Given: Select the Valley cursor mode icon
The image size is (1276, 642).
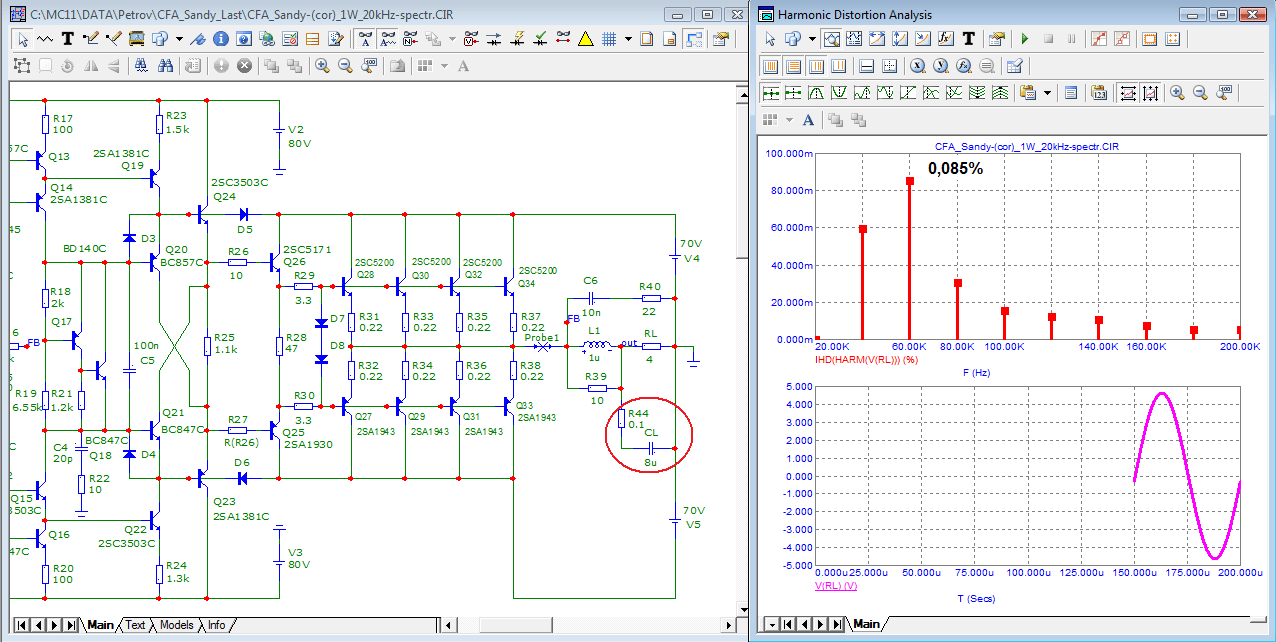Looking at the screenshot, I should coord(839,92).
